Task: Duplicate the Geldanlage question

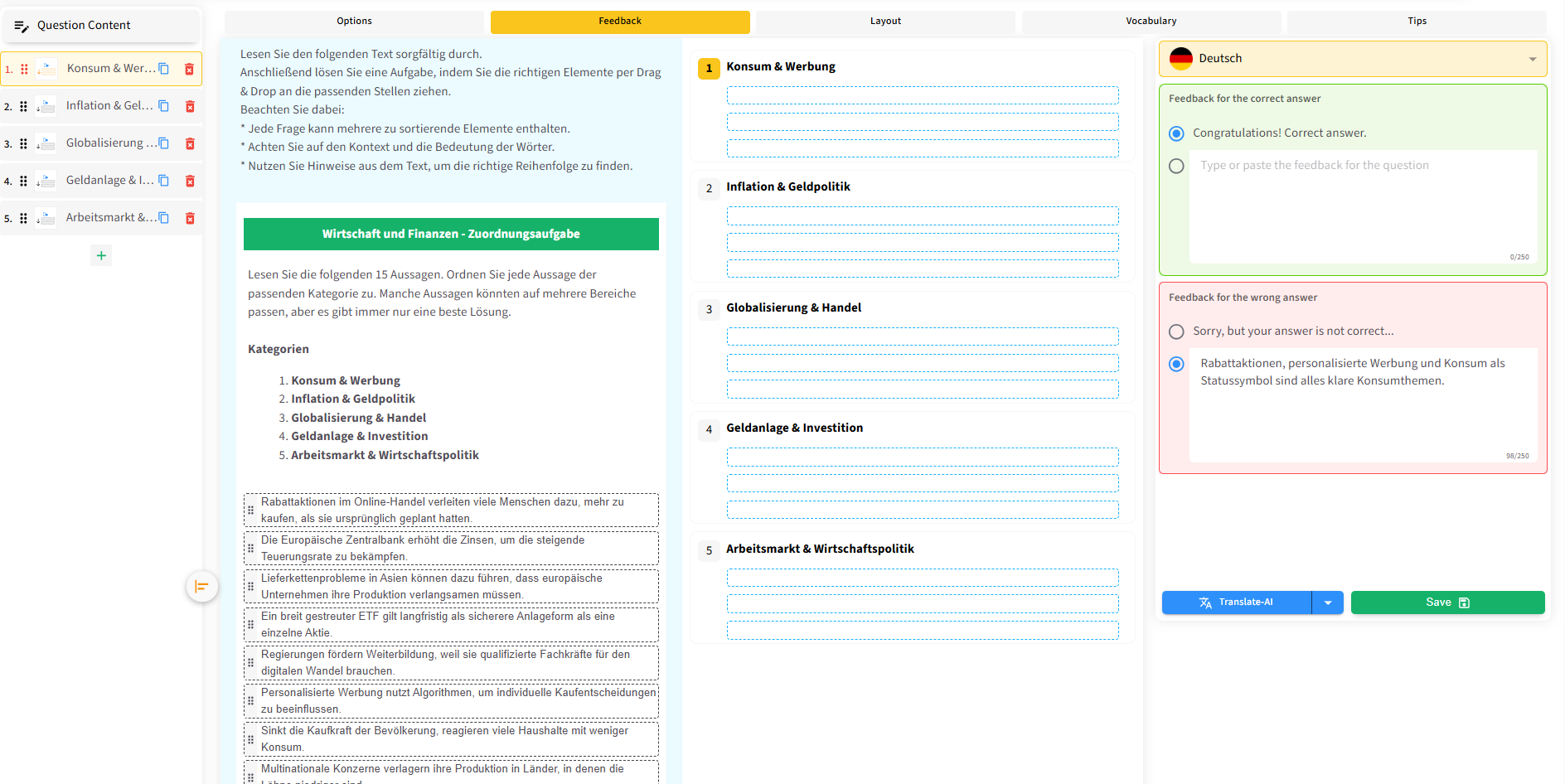Action: (x=164, y=181)
